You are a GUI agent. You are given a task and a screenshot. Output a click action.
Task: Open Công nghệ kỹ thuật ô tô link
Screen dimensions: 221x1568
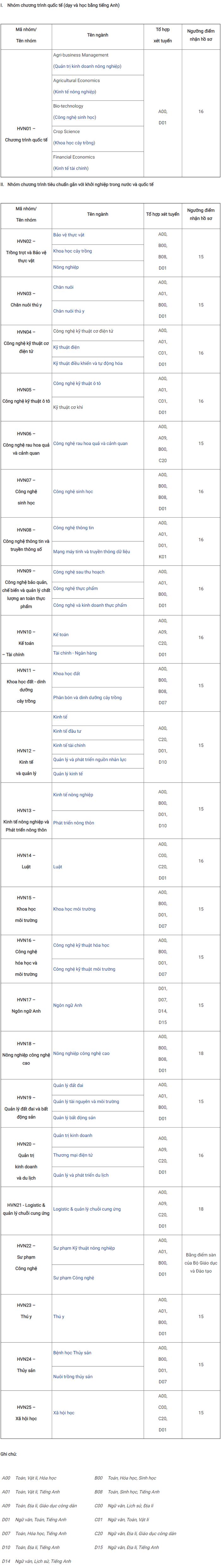coord(77,383)
